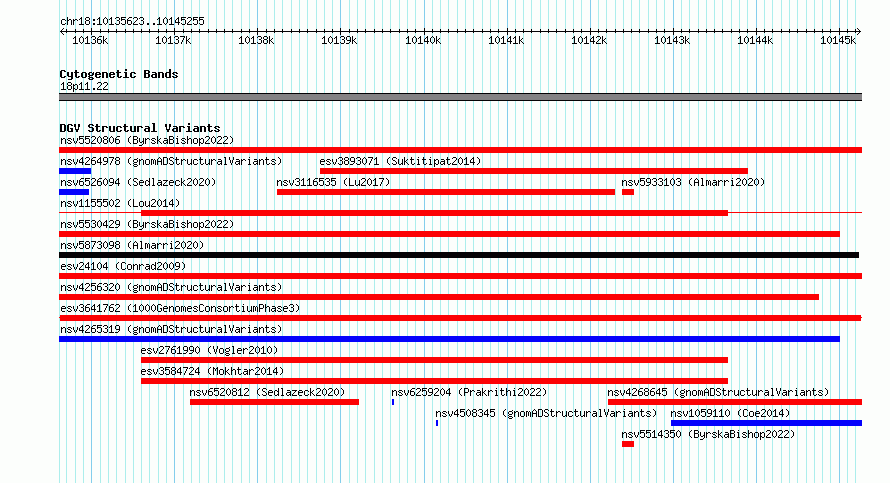
Task: Open nsv5530429 (ByrskaBishop2022) label
Action: (x=147, y=224)
